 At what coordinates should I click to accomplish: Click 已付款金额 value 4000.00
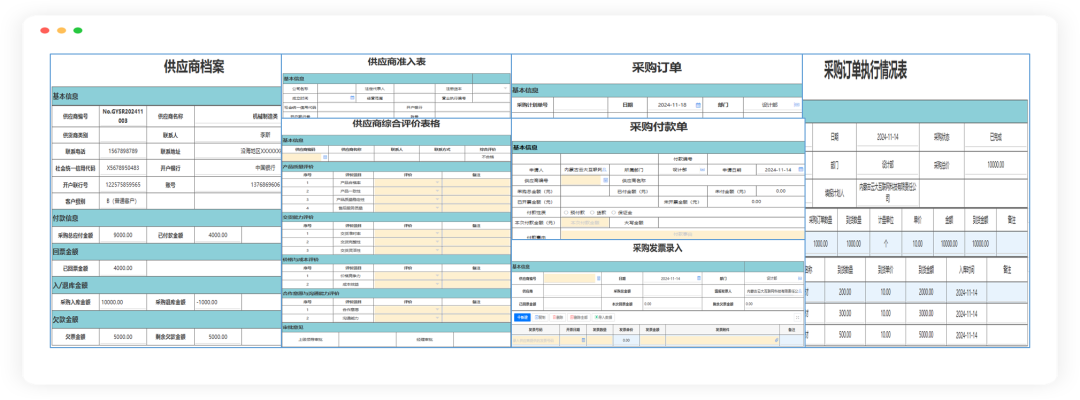(x=218, y=235)
